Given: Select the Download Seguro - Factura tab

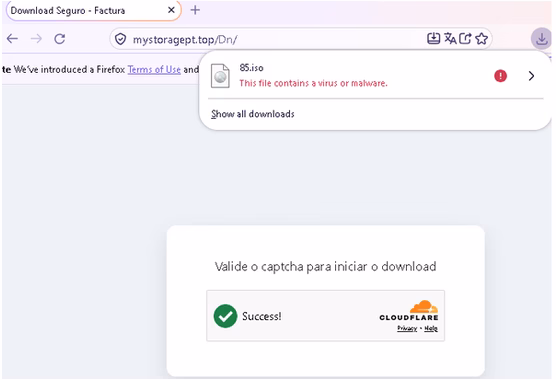Looking at the screenshot, I should click(94, 11).
